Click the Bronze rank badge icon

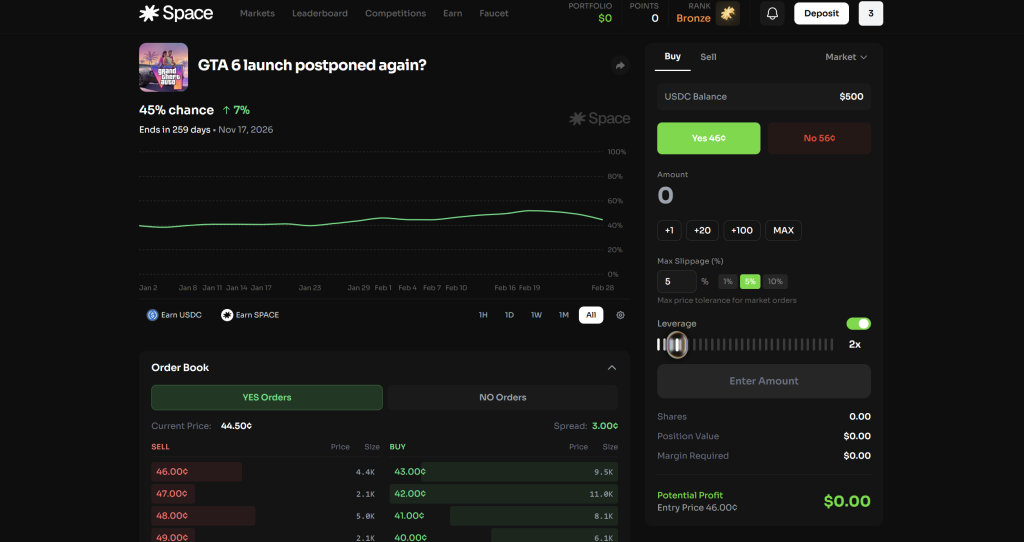(728, 14)
